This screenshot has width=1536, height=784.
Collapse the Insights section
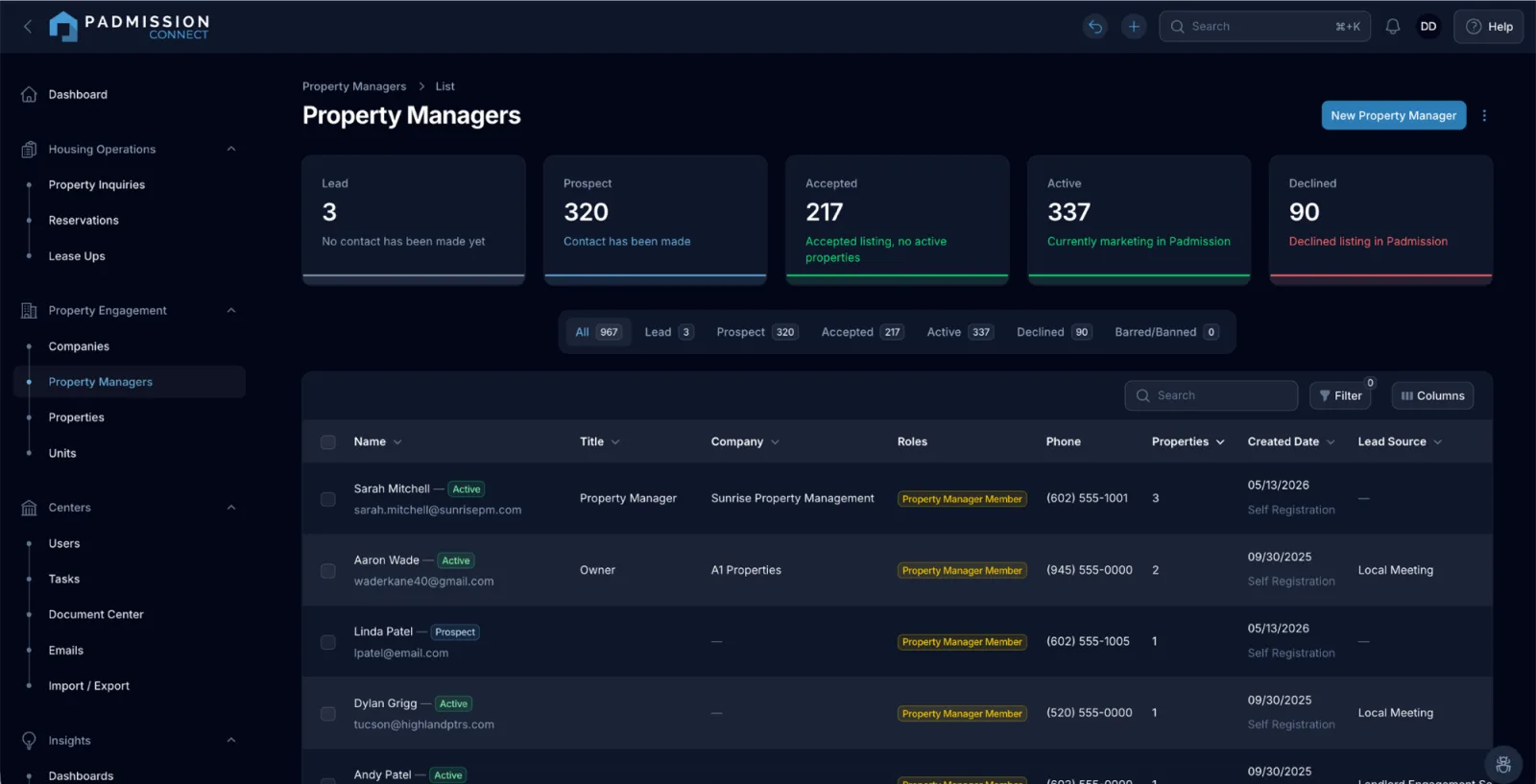click(x=231, y=740)
